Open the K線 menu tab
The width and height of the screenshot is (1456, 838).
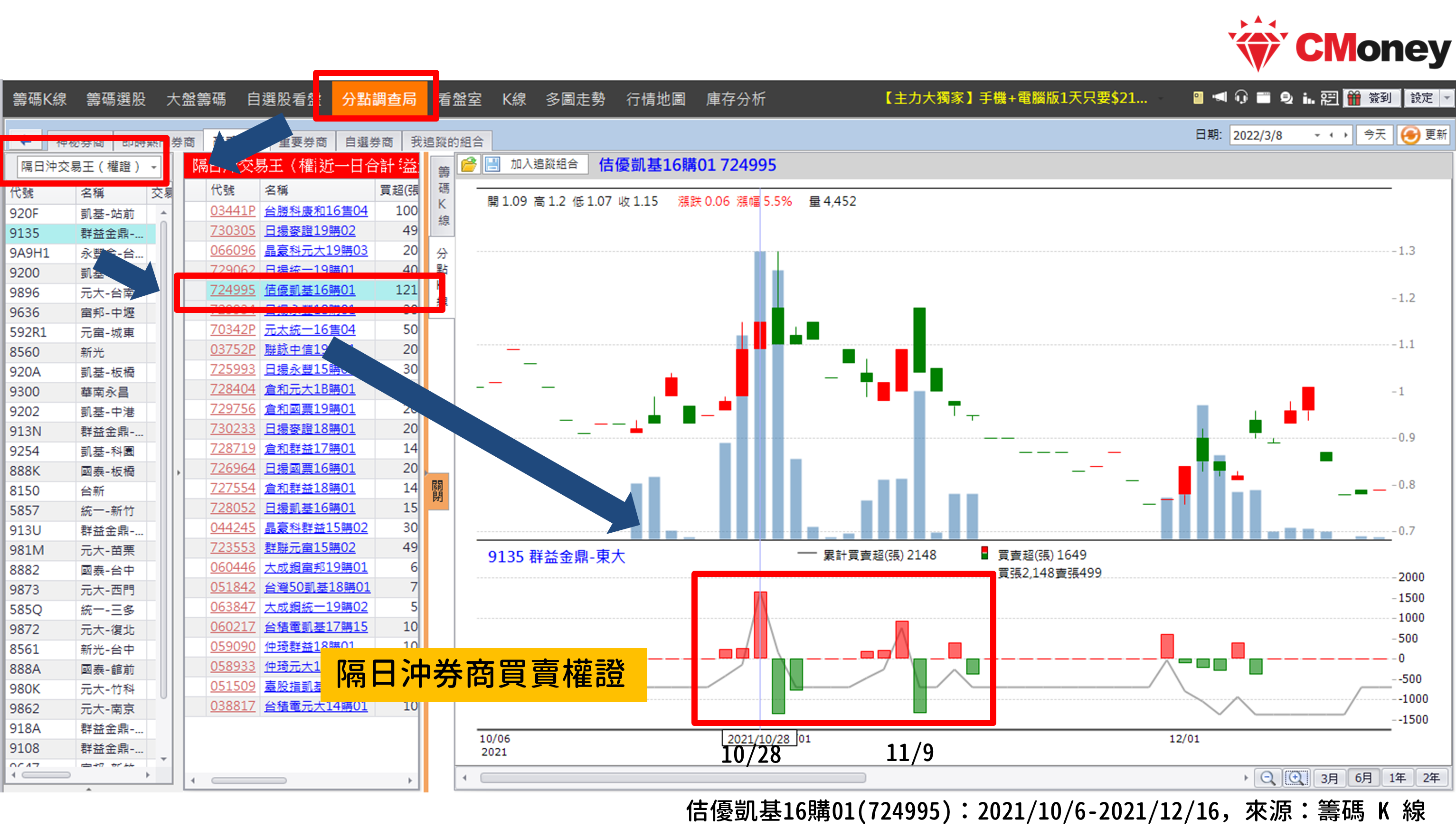pos(514,99)
